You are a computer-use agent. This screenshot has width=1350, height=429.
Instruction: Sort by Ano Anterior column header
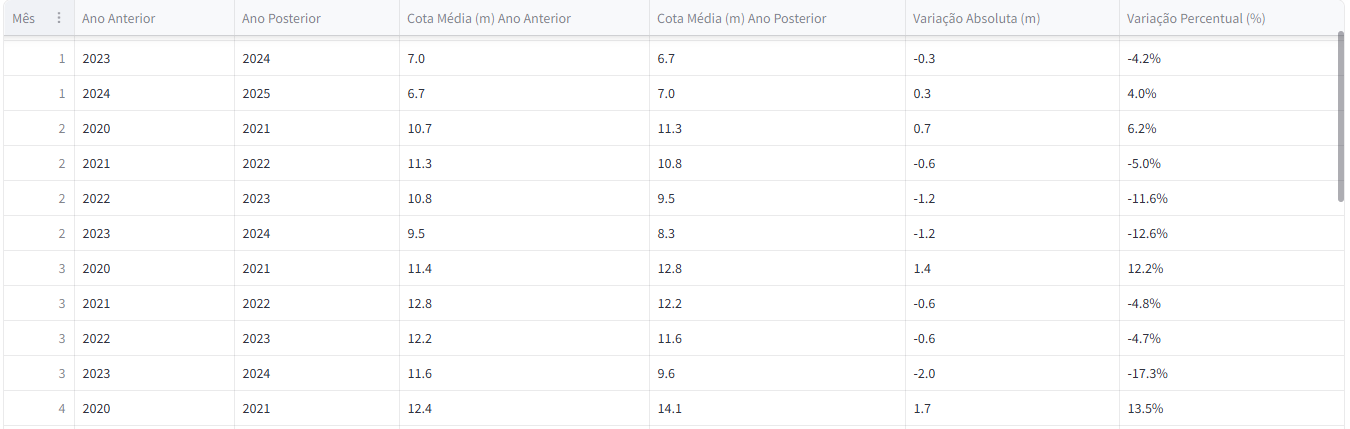119,18
